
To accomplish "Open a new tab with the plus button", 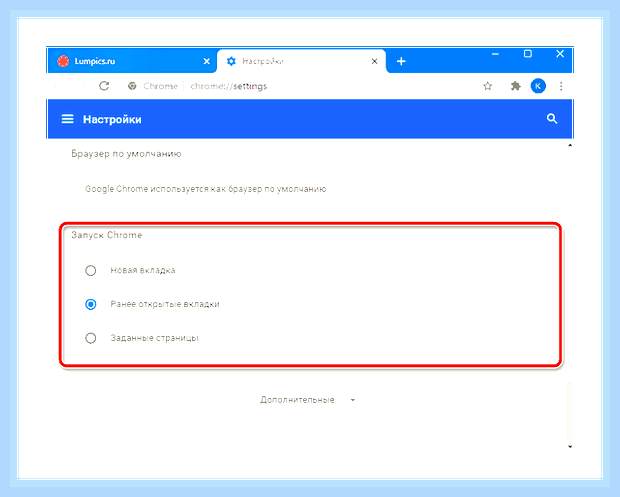I will (401, 61).
